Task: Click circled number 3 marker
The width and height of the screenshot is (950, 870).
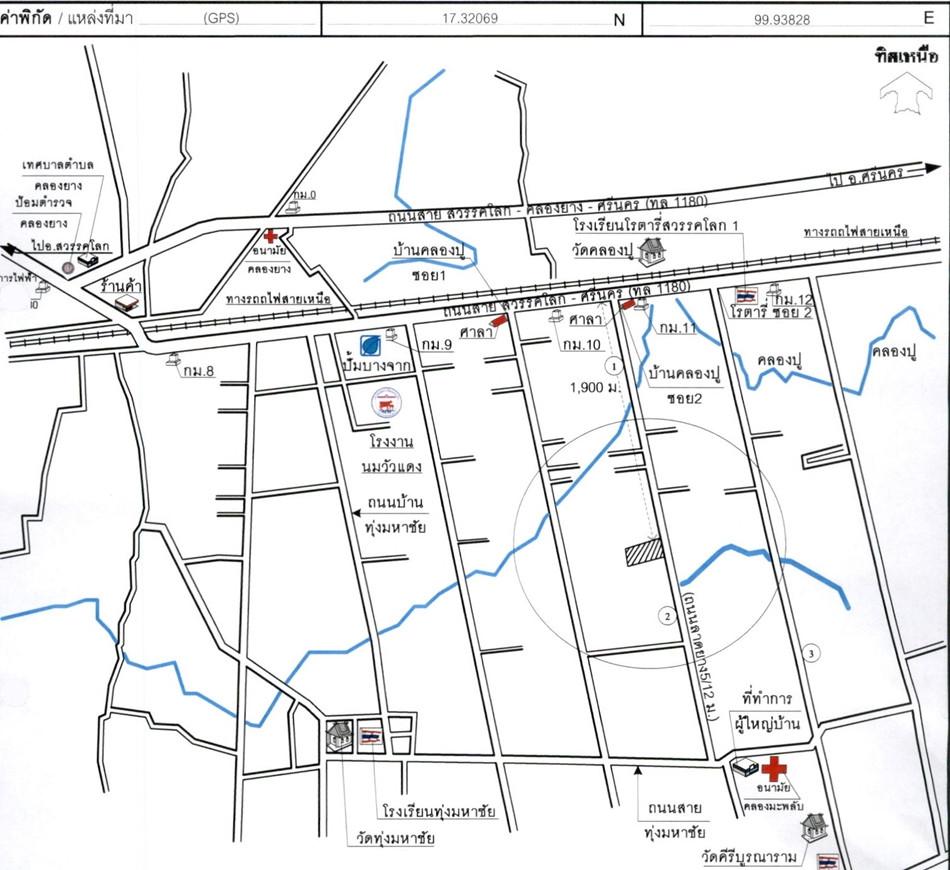Action: pos(812,654)
